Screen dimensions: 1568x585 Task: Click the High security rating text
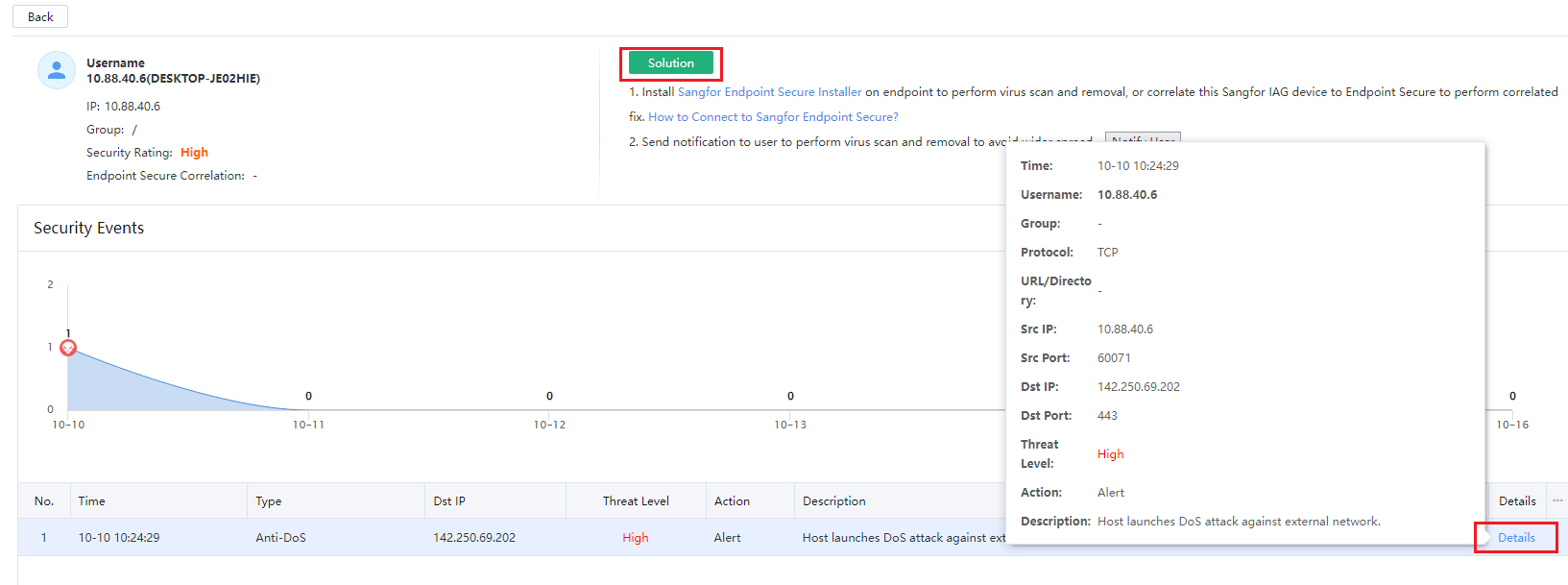pyautogui.click(x=194, y=153)
